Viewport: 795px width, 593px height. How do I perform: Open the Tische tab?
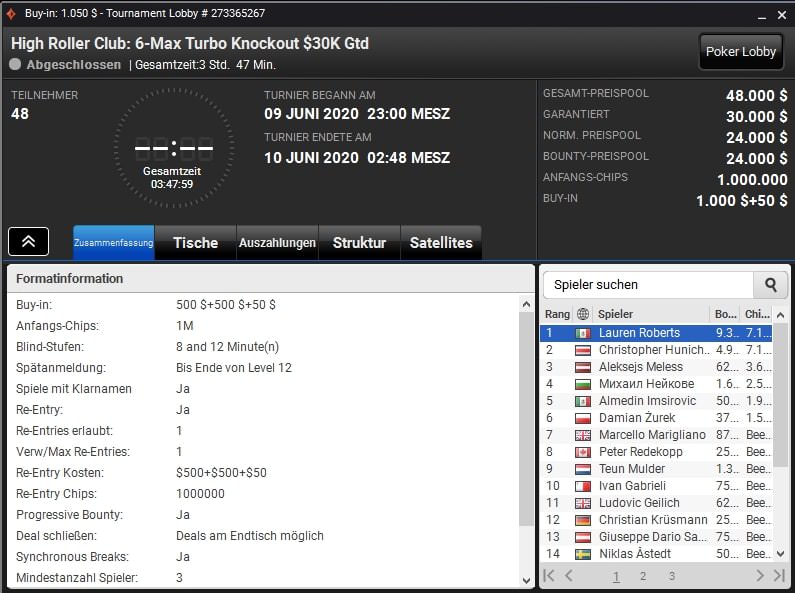[x=195, y=243]
